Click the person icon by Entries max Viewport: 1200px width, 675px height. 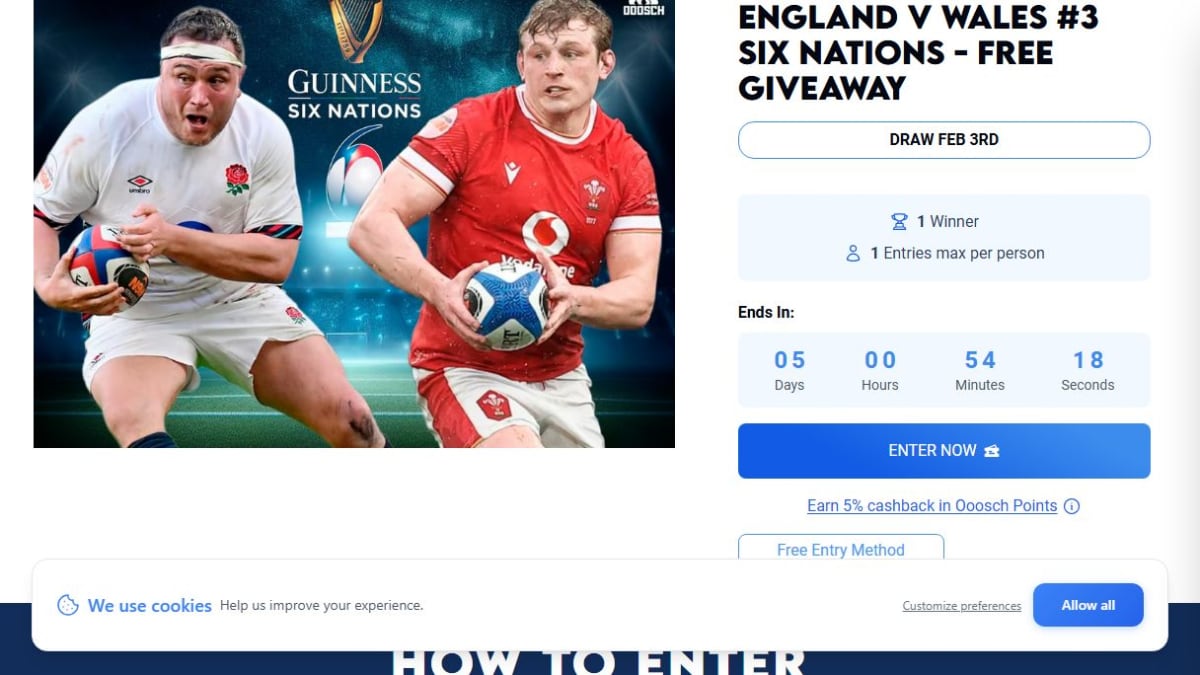853,253
